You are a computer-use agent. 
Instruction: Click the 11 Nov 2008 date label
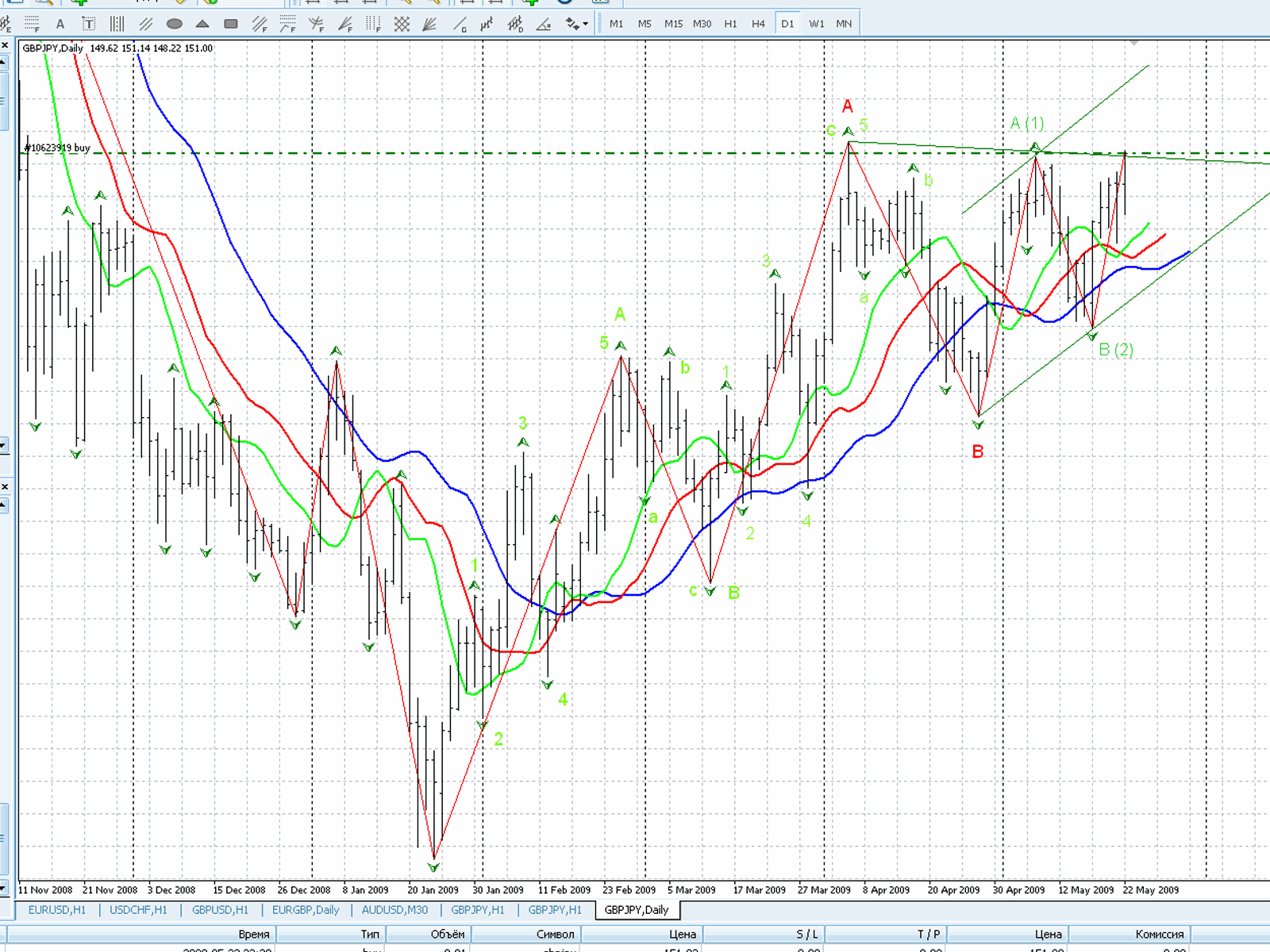pyautogui.click(x=45, y=890)
